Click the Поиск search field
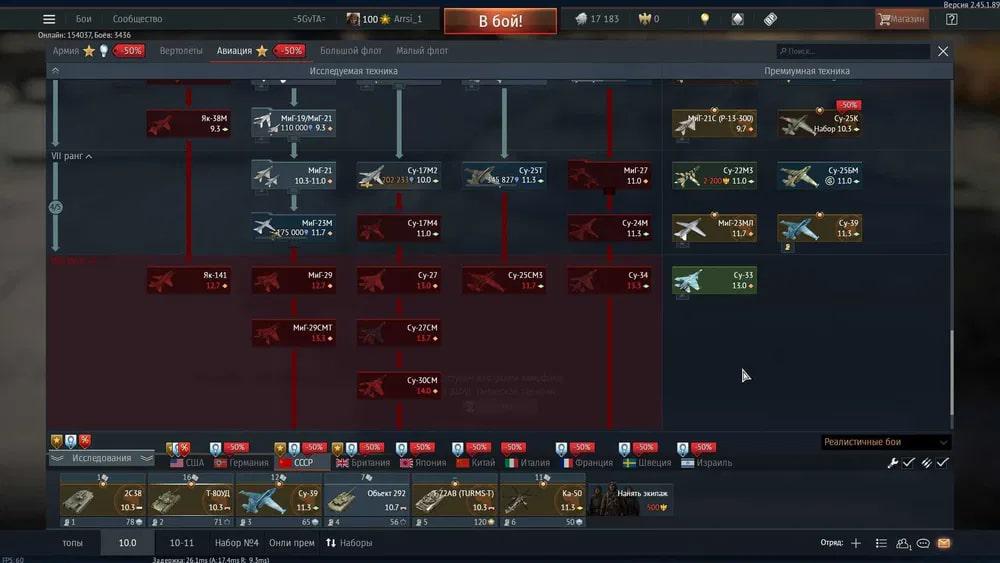This screenshot has height=563, width=1000. 853,51
